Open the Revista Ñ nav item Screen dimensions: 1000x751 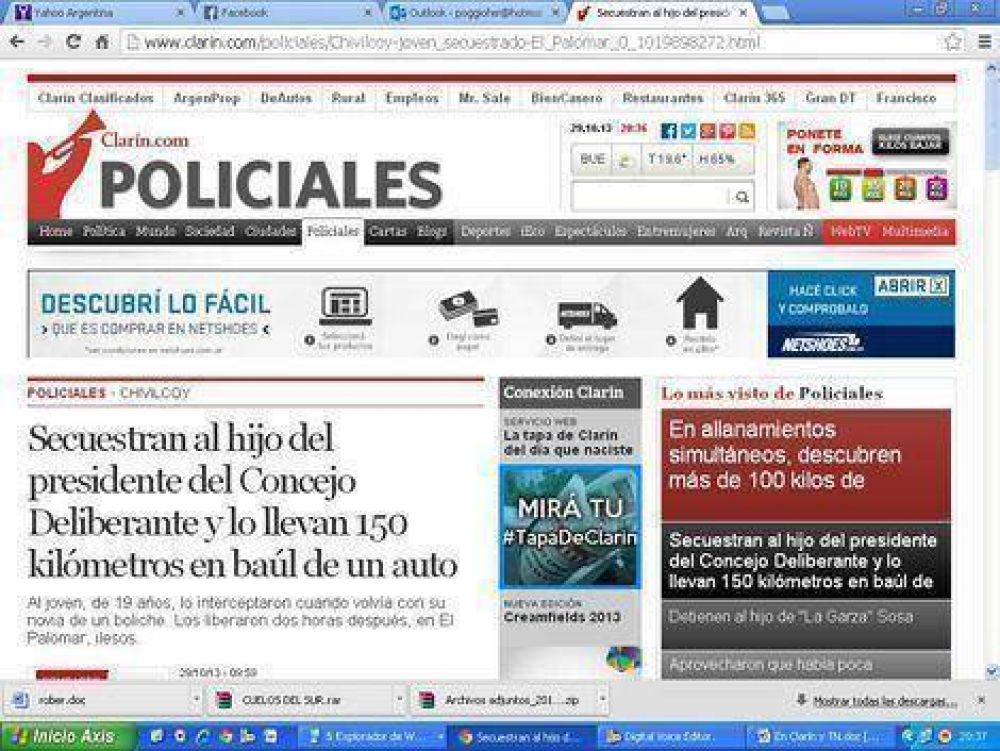pos(786,231)
